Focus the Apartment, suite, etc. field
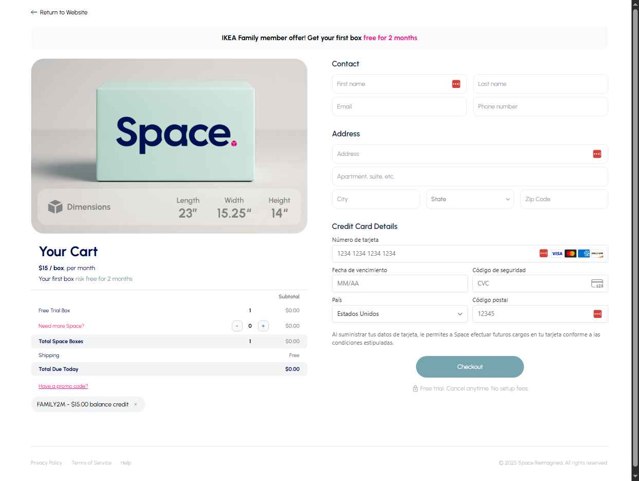 (469, 177)
